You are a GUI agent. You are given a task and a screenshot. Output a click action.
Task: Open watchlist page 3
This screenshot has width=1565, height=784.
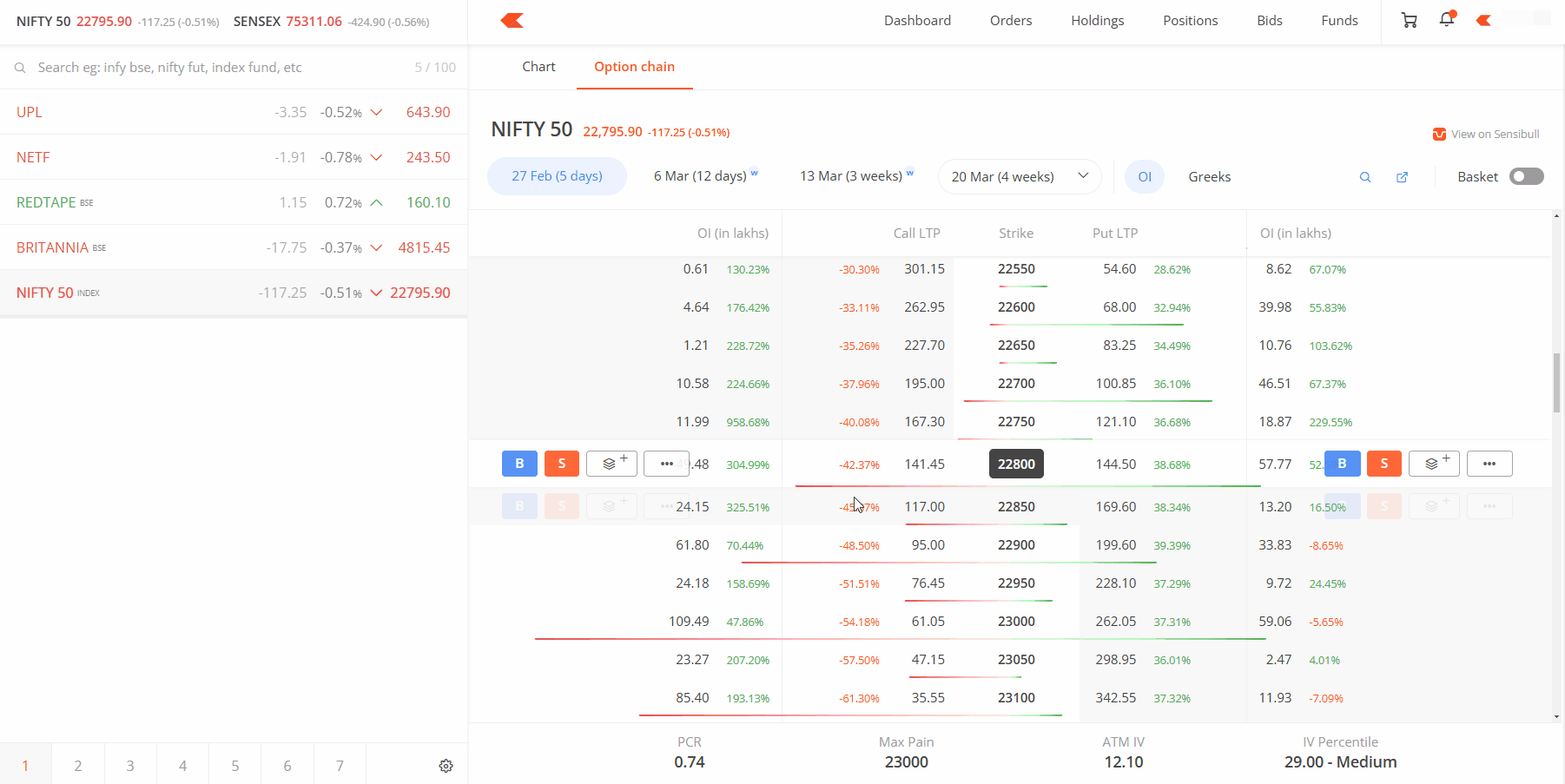[x=130, y=765]
